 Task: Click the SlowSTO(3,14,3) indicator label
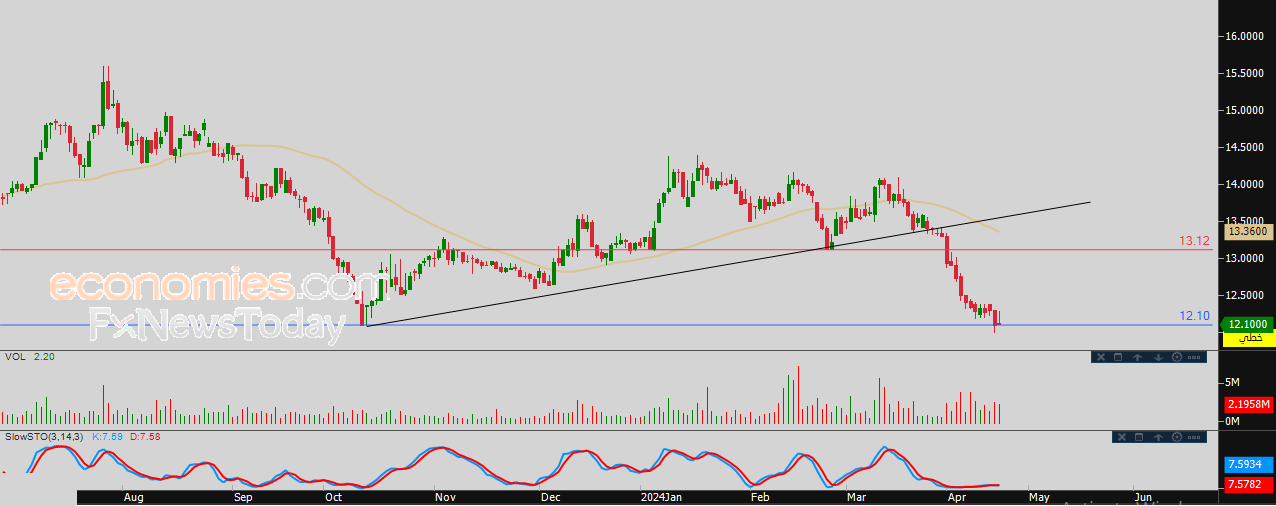pos(44,437)
